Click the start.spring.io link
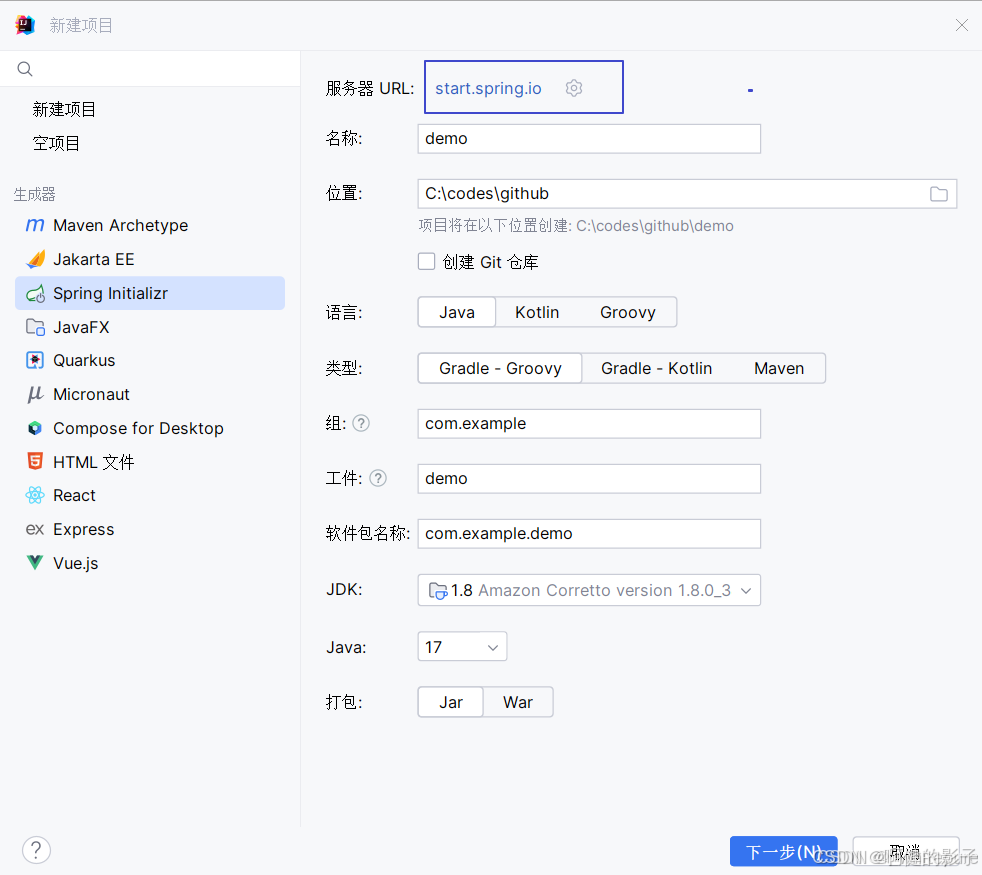 coord(488,88)
